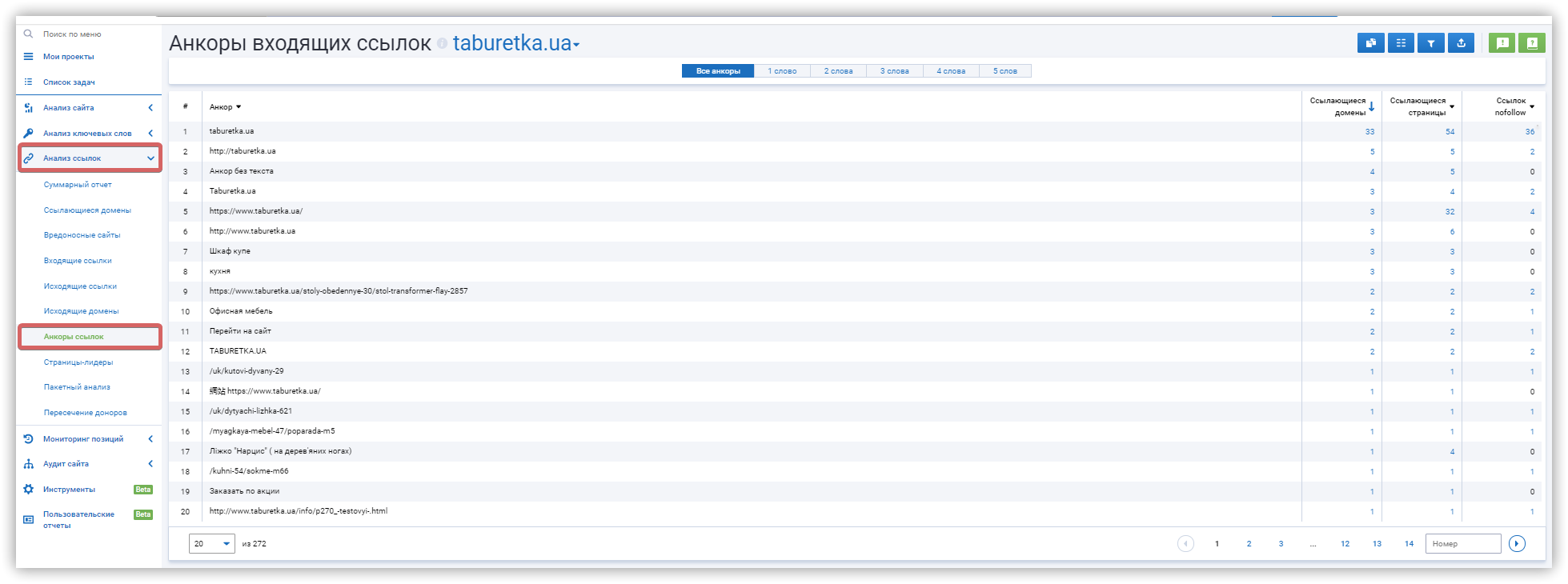The height and width of the screenshot is (584, 1568).
Task: Expand the Мониторинг позиций chevron
Action: click(x=150, y=438)
